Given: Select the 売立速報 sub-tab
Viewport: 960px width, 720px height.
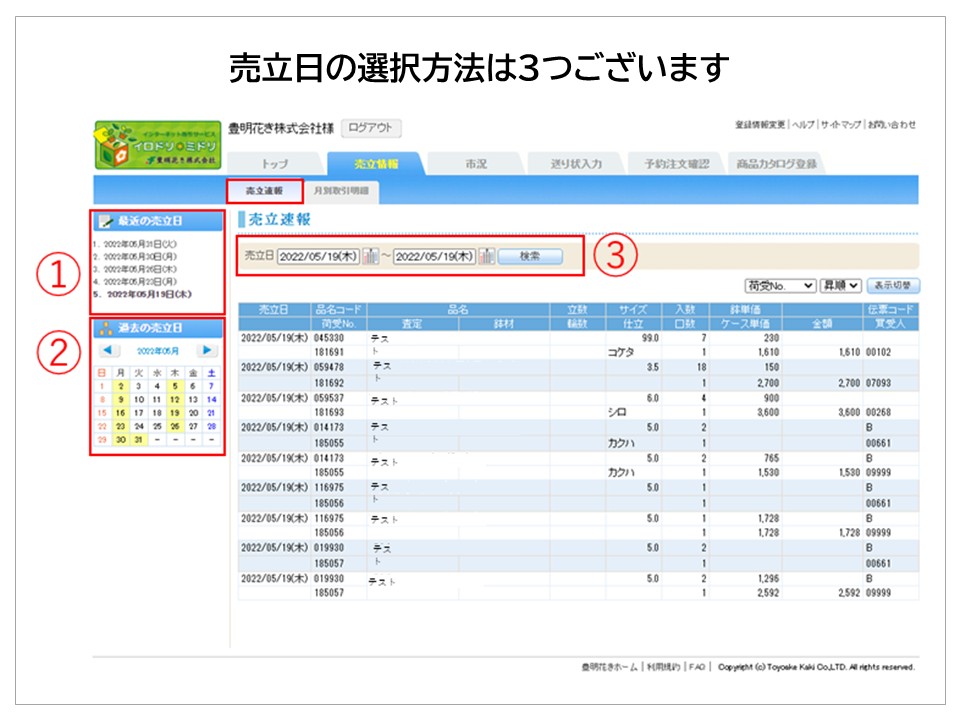Looking at the screenshot, I should 264,190.
